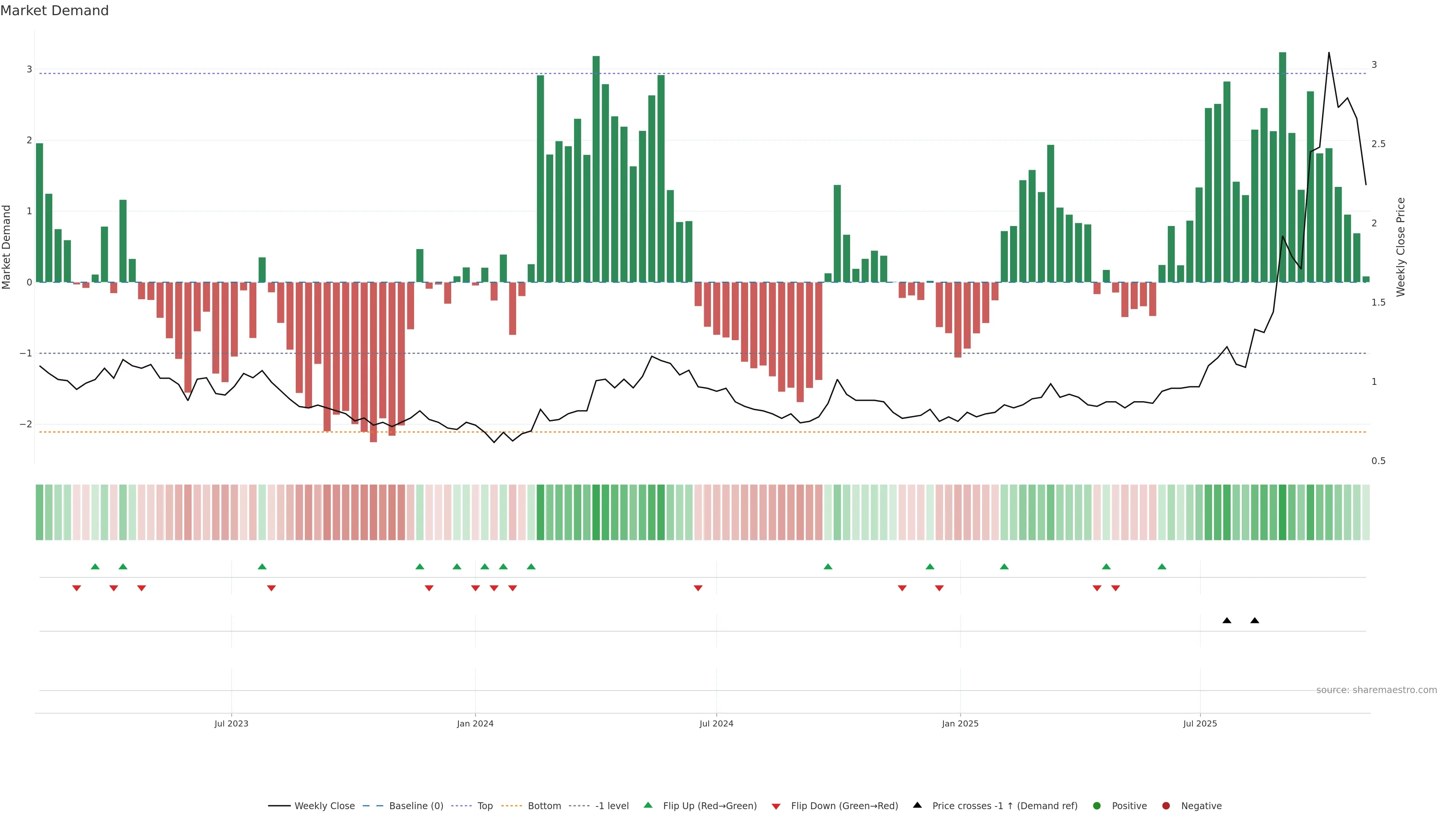Viewport: 1456px width, 819px height.
Task: Toggle the Top dotted level legend entry
Action: click(485, 805)
